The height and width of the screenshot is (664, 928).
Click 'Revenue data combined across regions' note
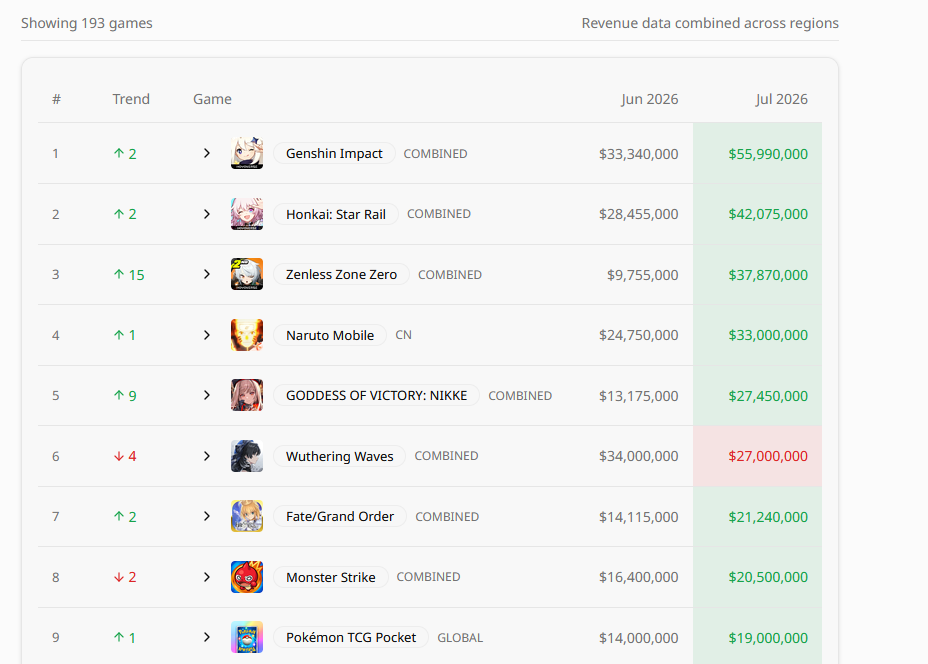tap(710, 23)
